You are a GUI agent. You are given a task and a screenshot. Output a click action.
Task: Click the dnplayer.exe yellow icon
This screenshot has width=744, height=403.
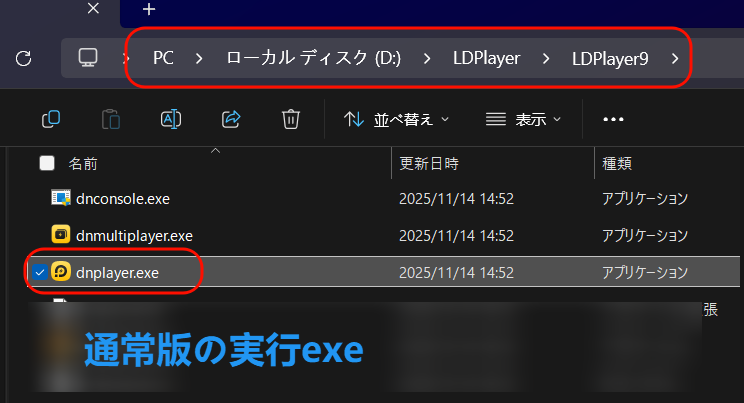click(x=61, y=272)
